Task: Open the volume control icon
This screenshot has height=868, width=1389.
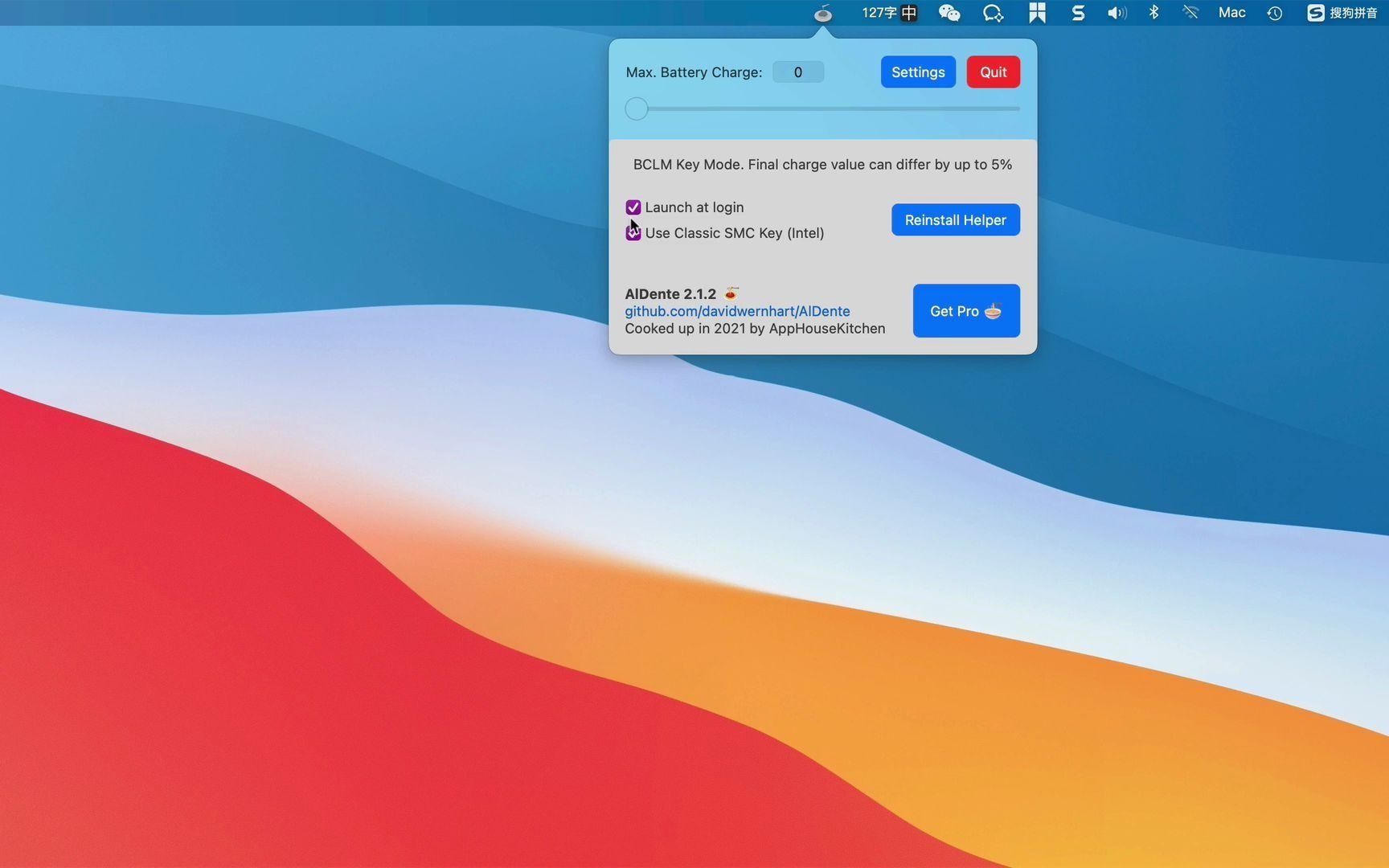Action: tap(1117, 13)
